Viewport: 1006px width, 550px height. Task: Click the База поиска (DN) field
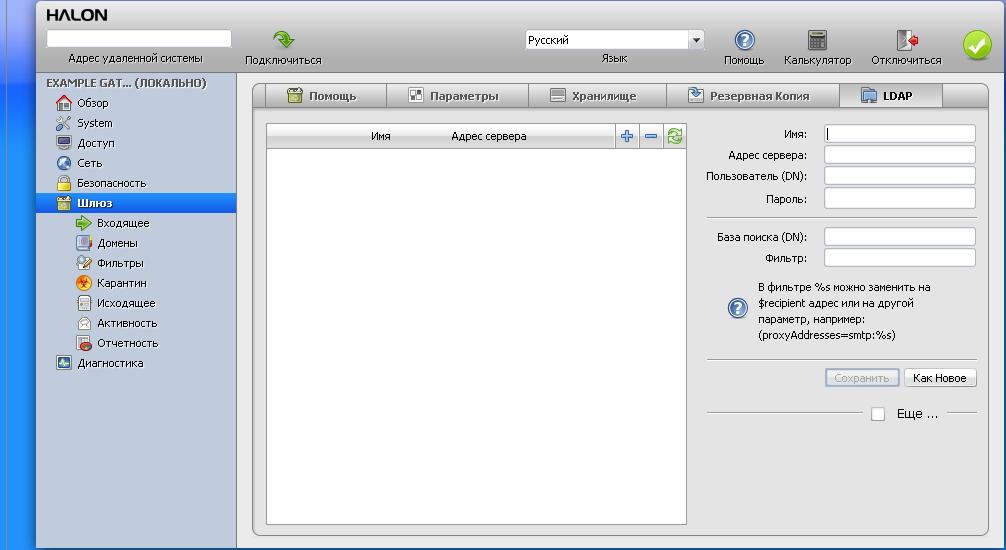click(x=899, y=237)
